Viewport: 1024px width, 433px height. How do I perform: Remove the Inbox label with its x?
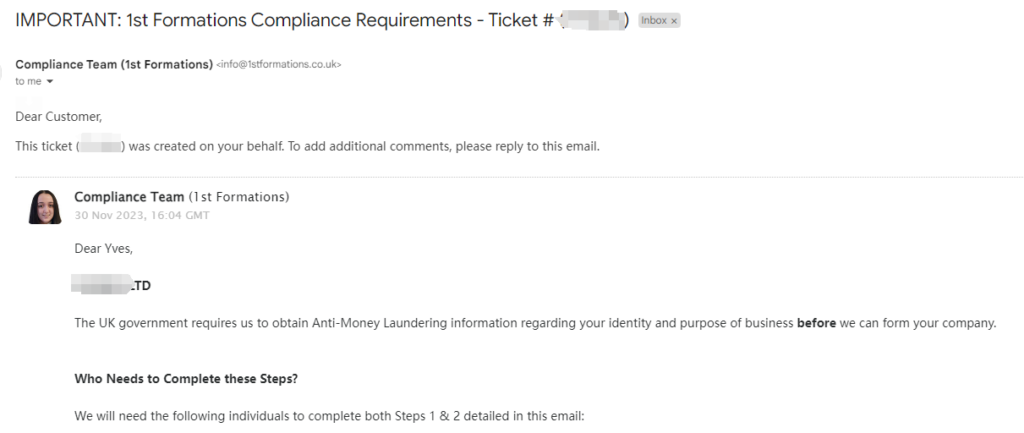pyautogui.click(x=673, y=20)
